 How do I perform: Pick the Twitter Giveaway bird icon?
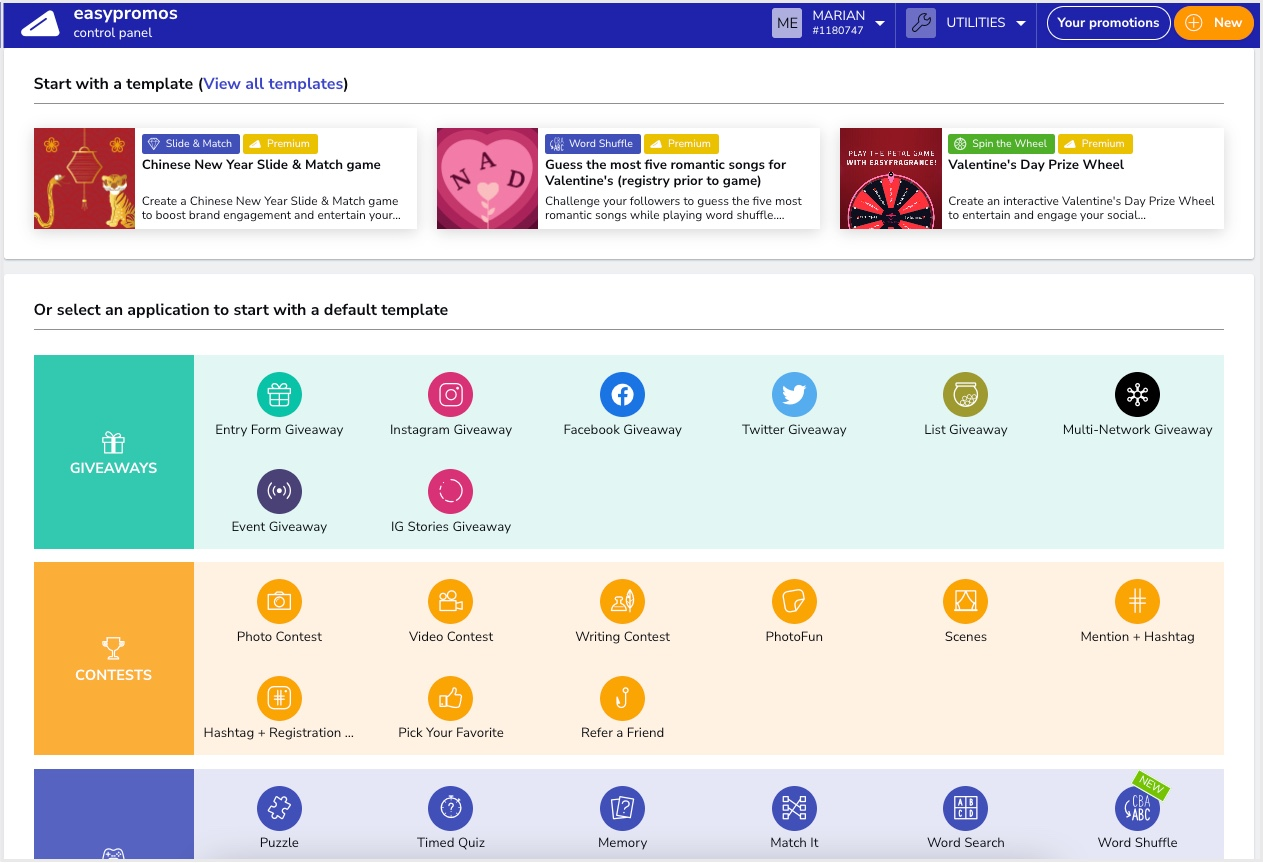(x=794, y=395)
